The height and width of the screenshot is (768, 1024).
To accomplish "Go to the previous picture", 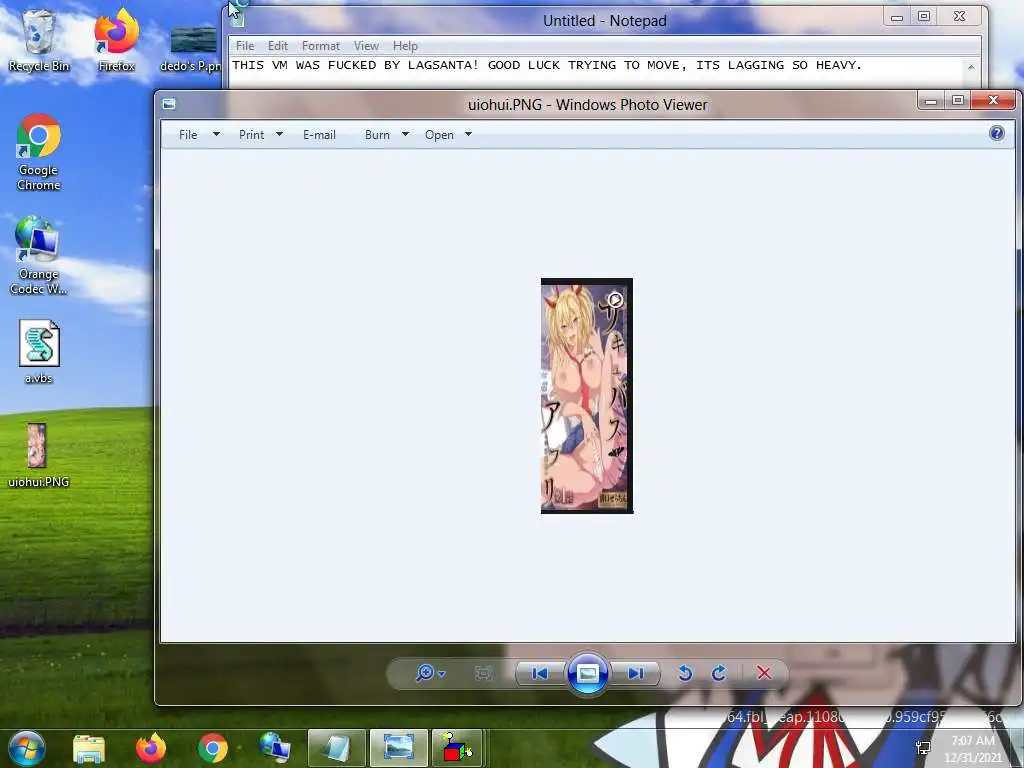I will [x=539, y=673].
